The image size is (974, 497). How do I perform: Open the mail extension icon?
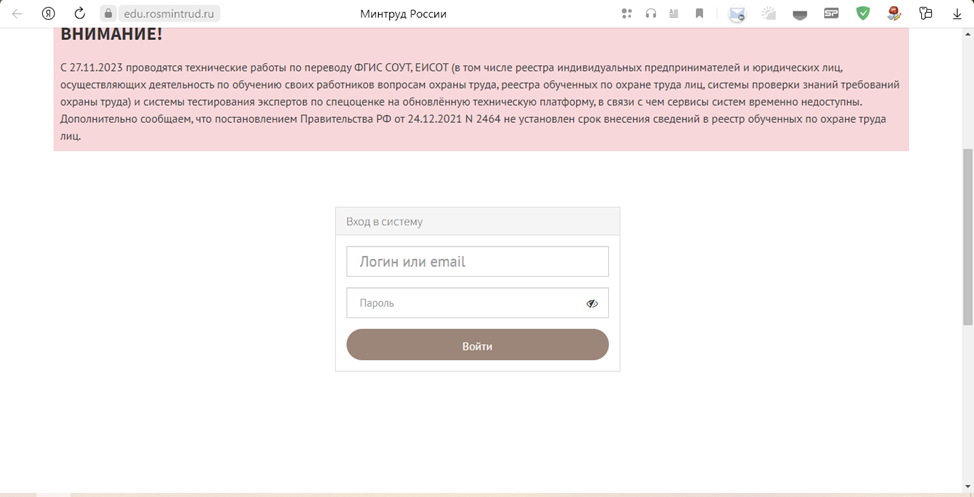[x=737, y=14]
